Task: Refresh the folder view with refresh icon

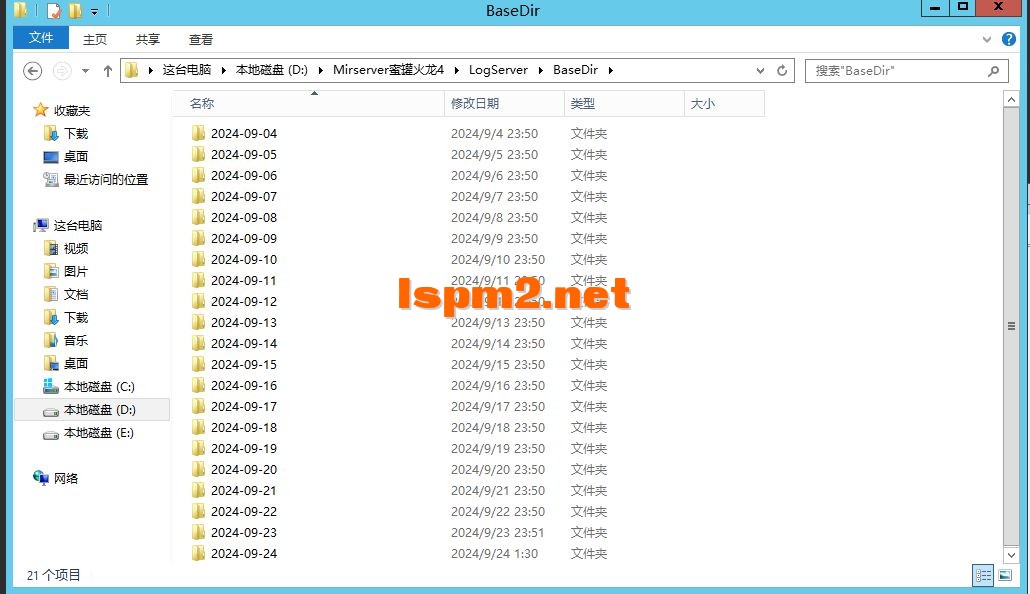Action: coord(783,70)
